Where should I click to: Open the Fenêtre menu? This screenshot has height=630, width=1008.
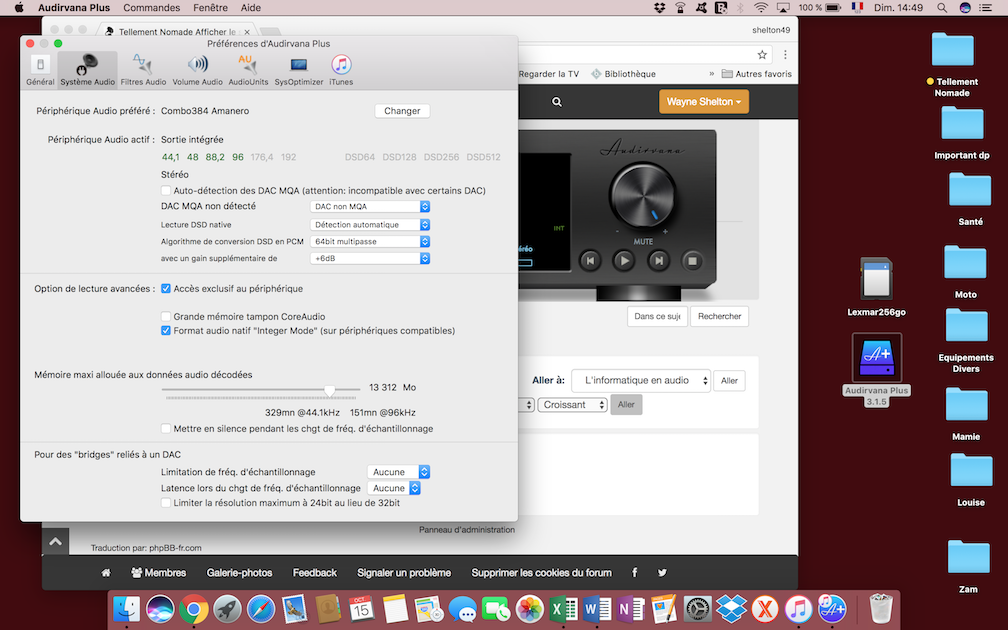pyautogui.click(x=210, y=8)
